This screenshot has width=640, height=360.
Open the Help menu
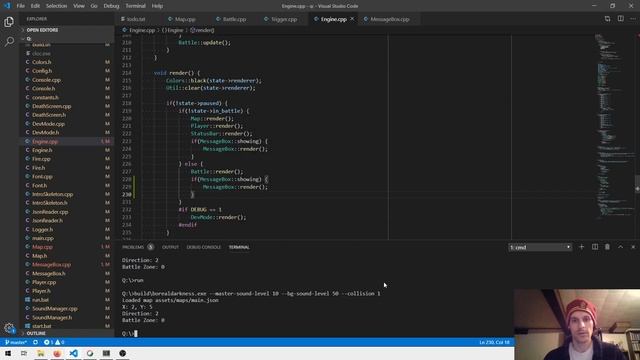pyautogui.click(x=157, y=6)
